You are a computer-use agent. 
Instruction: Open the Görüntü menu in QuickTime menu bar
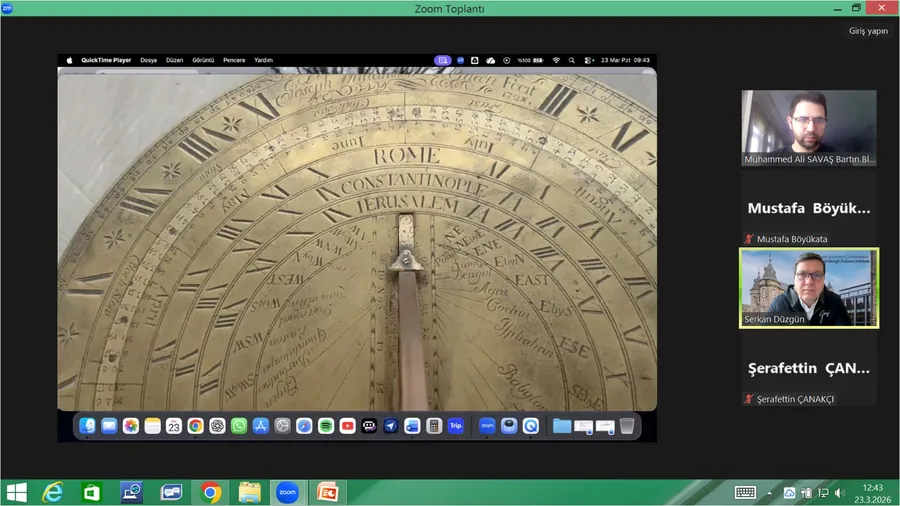(202, 60)
